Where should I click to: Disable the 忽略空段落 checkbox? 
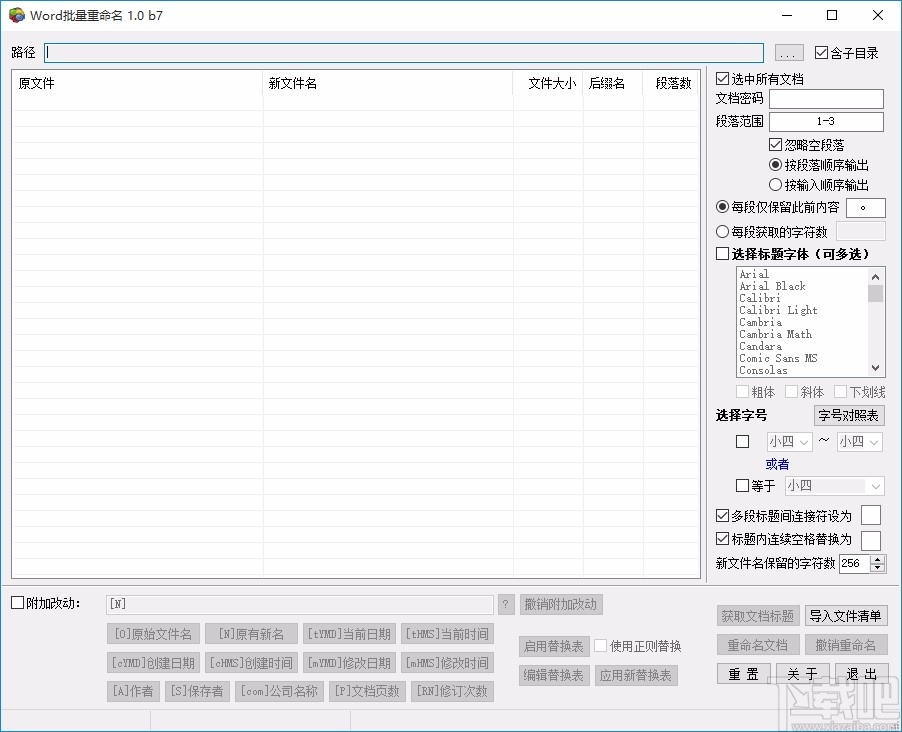tap(775, 144)
